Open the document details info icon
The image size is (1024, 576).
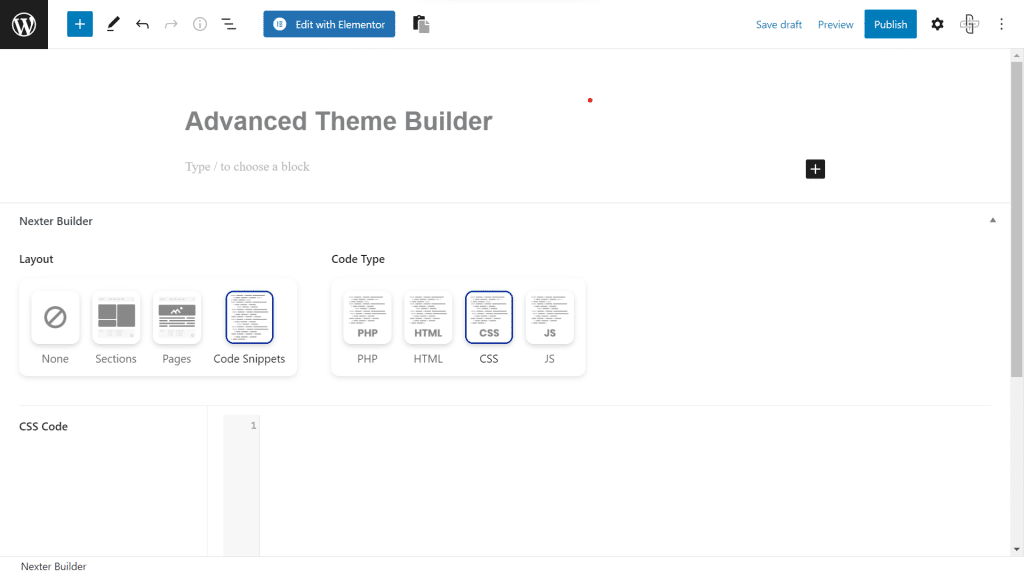(x=200, y=24)
